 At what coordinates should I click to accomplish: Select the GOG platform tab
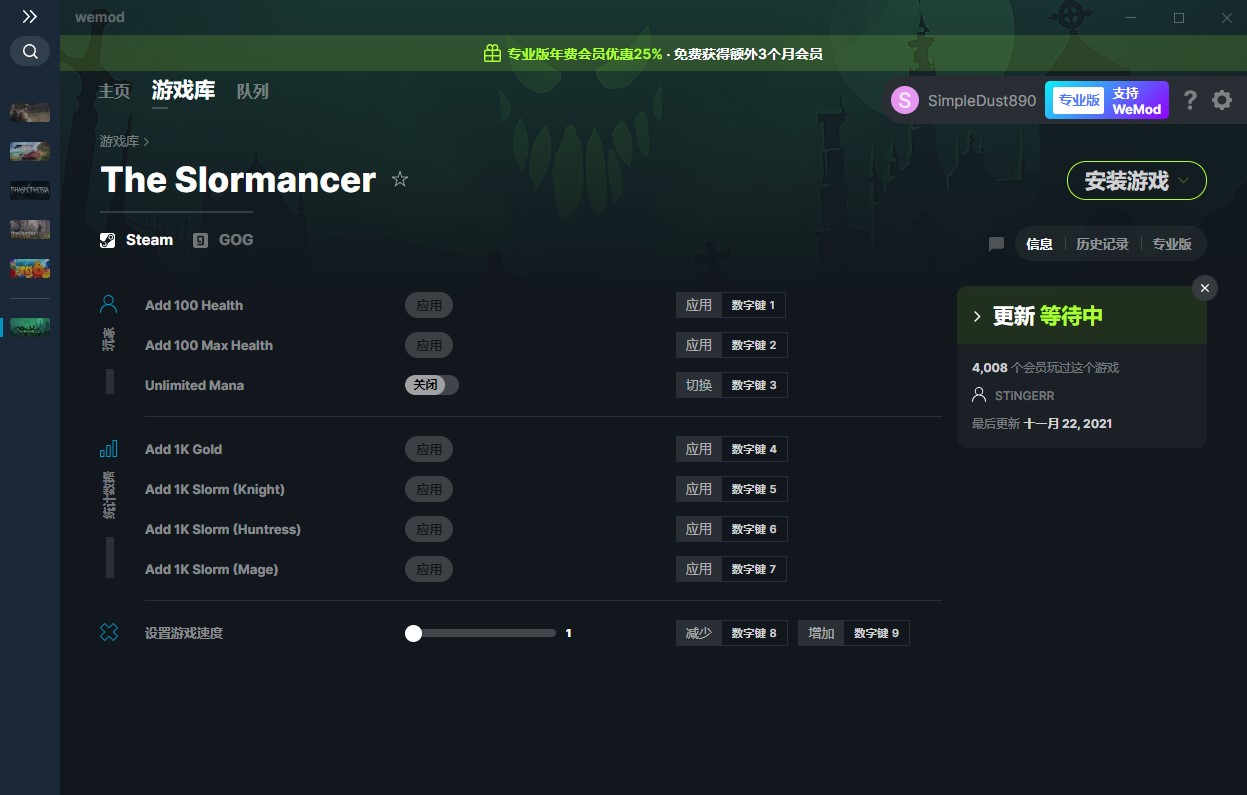point(223,240)
